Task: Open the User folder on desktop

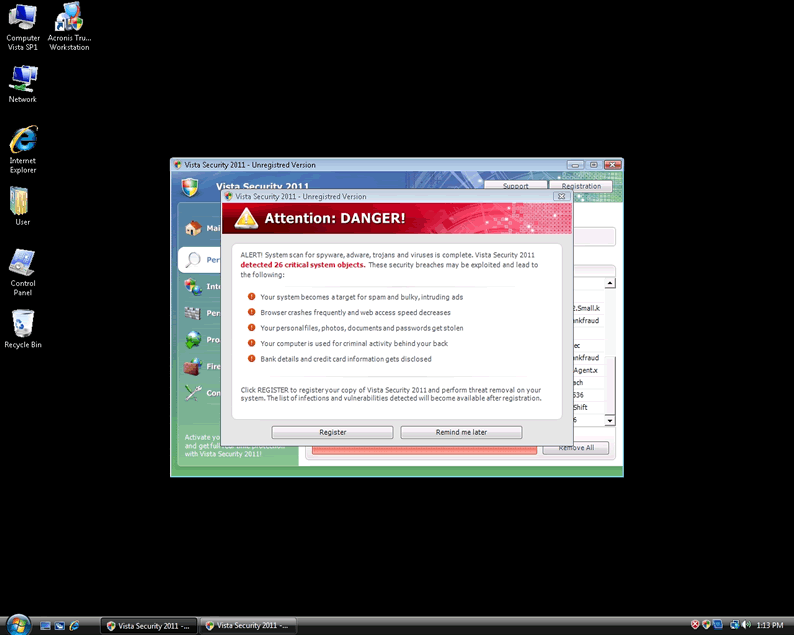Action: 22,201
